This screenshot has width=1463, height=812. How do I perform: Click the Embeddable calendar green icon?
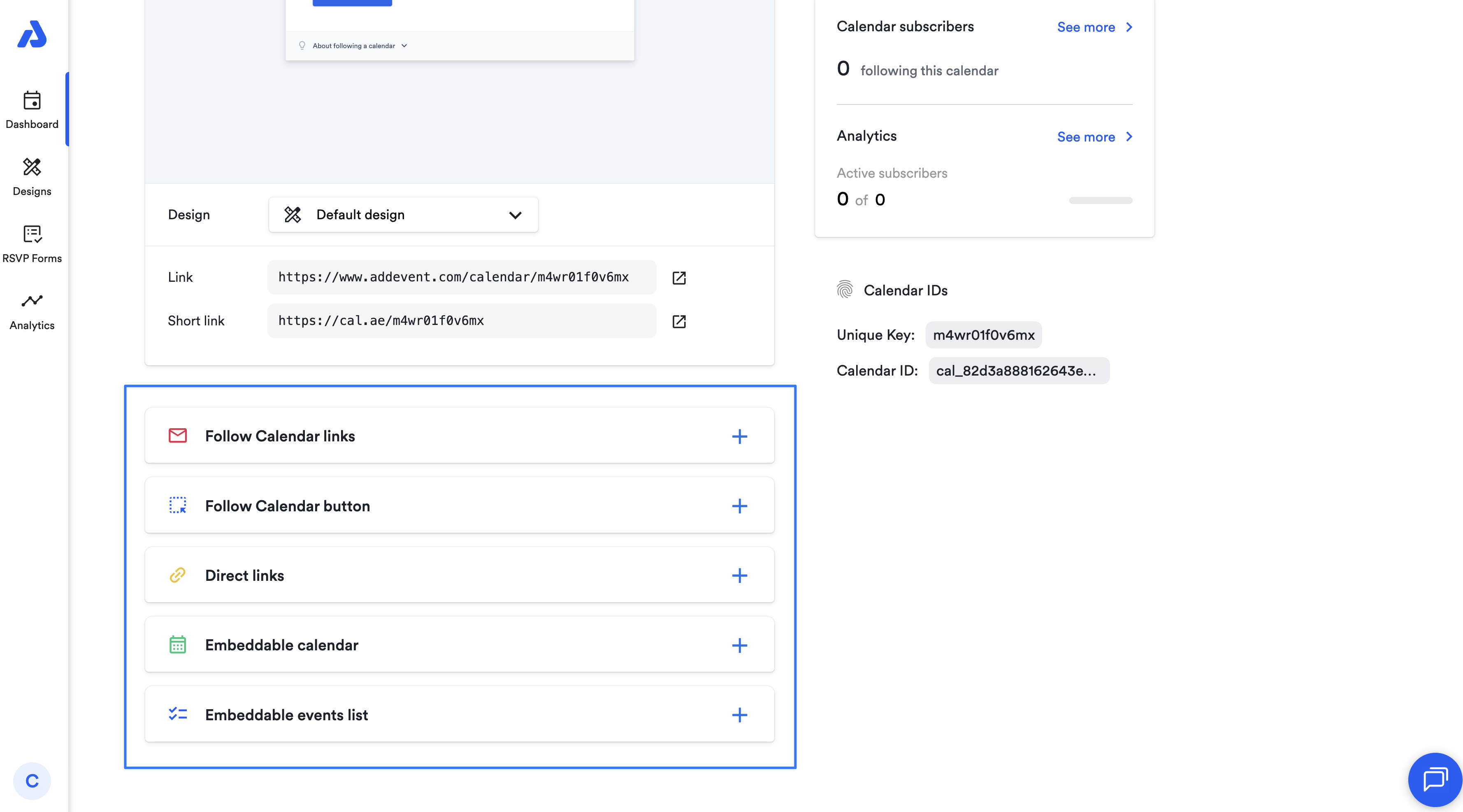coord(178,645)
